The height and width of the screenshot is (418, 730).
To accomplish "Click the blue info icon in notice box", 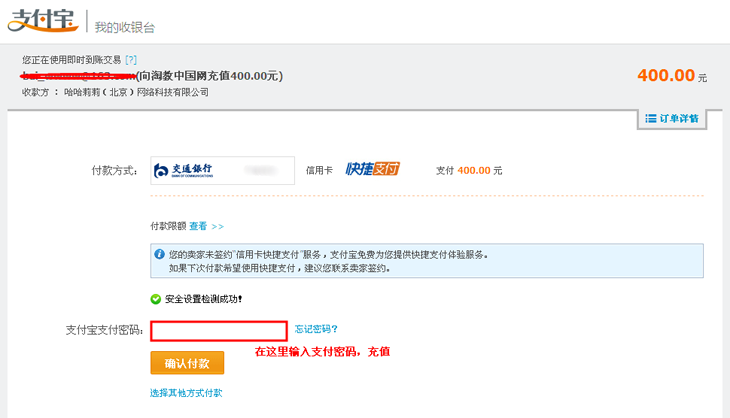I will click(x=159, y=254).
